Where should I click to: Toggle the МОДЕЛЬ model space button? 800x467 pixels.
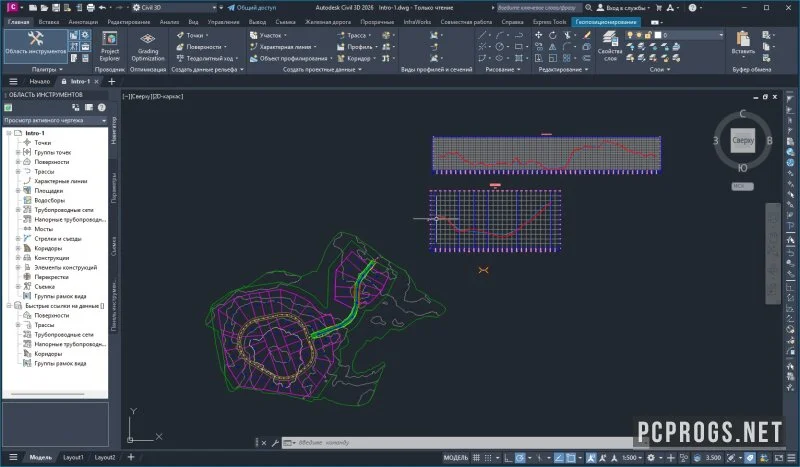coord(456,457)
